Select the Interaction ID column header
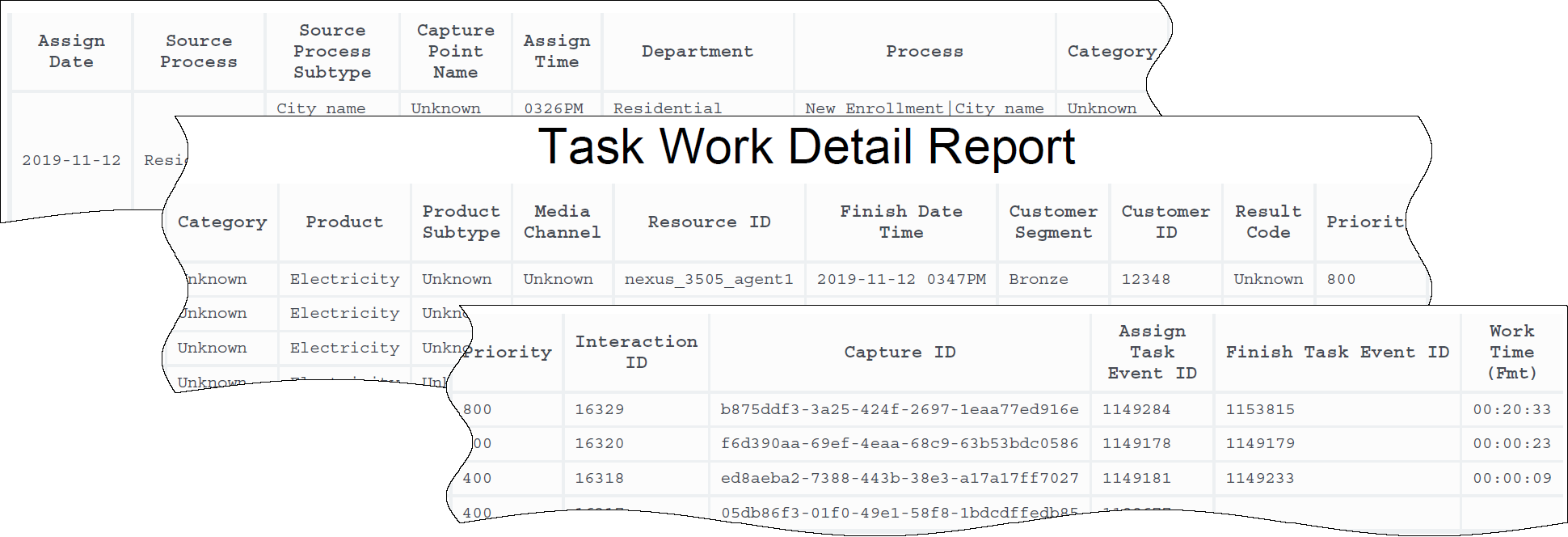This screenshot has height=537, width=1568. pos(636,352)
